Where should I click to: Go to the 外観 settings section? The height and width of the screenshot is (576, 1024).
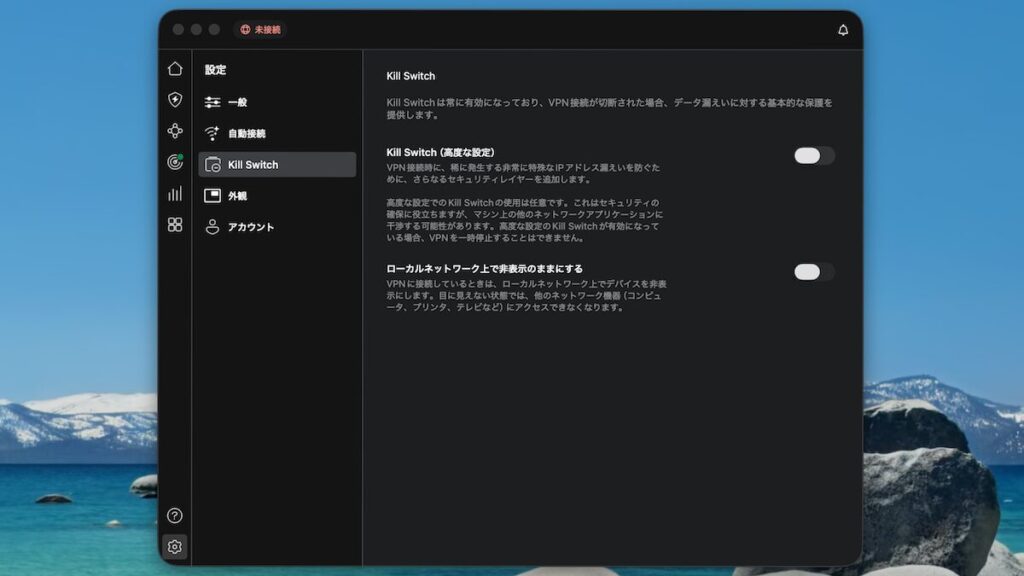click(237, 196)
